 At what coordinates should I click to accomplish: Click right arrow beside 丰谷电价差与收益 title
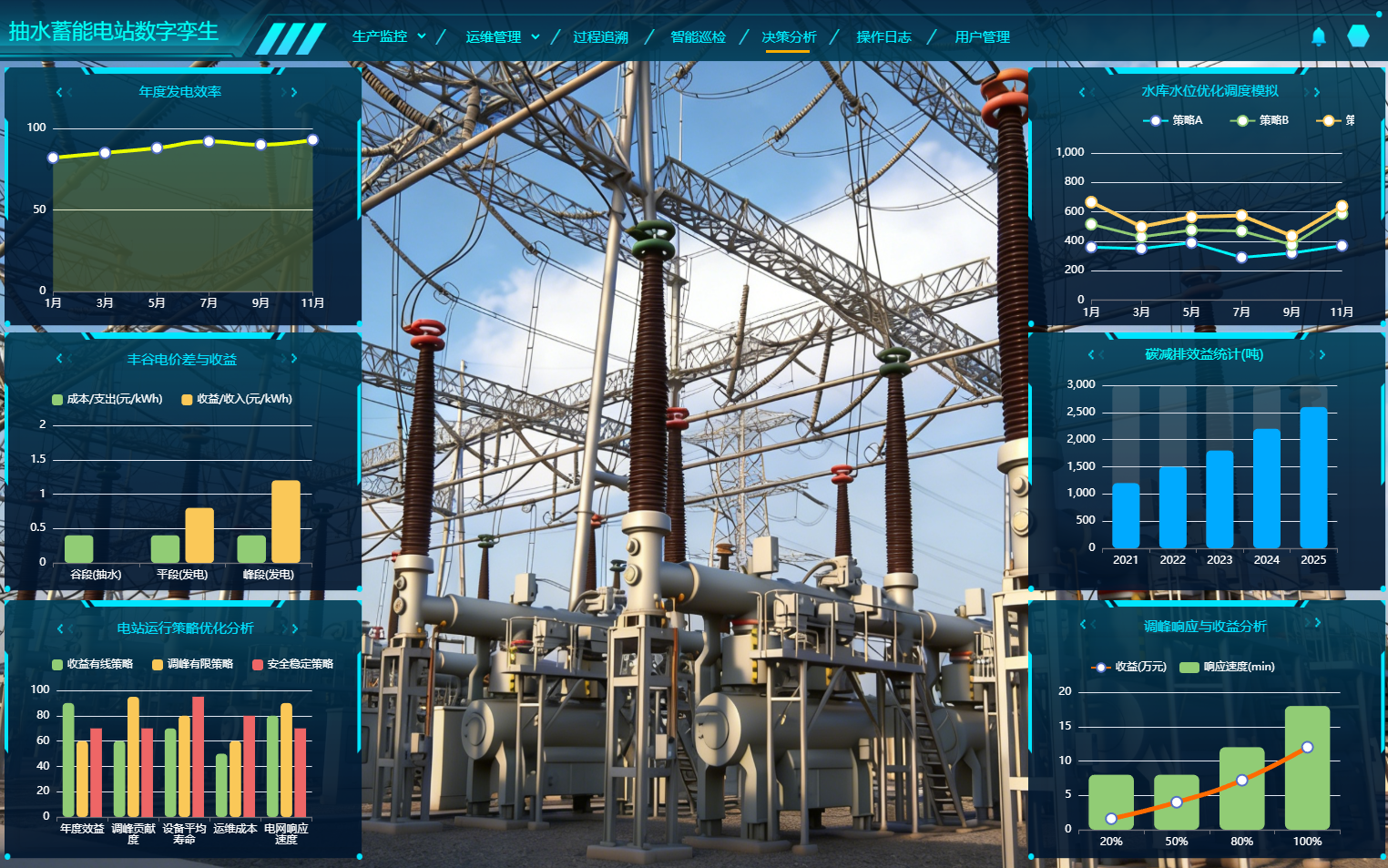(x=293, y=359)
